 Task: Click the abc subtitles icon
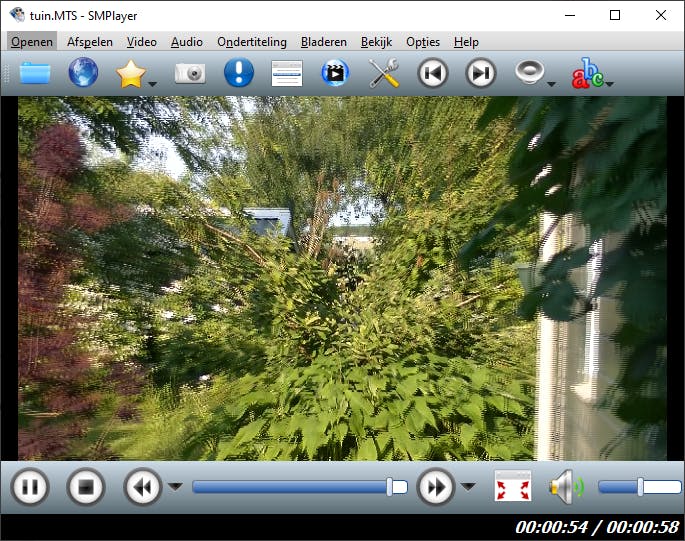pos(588,73)
